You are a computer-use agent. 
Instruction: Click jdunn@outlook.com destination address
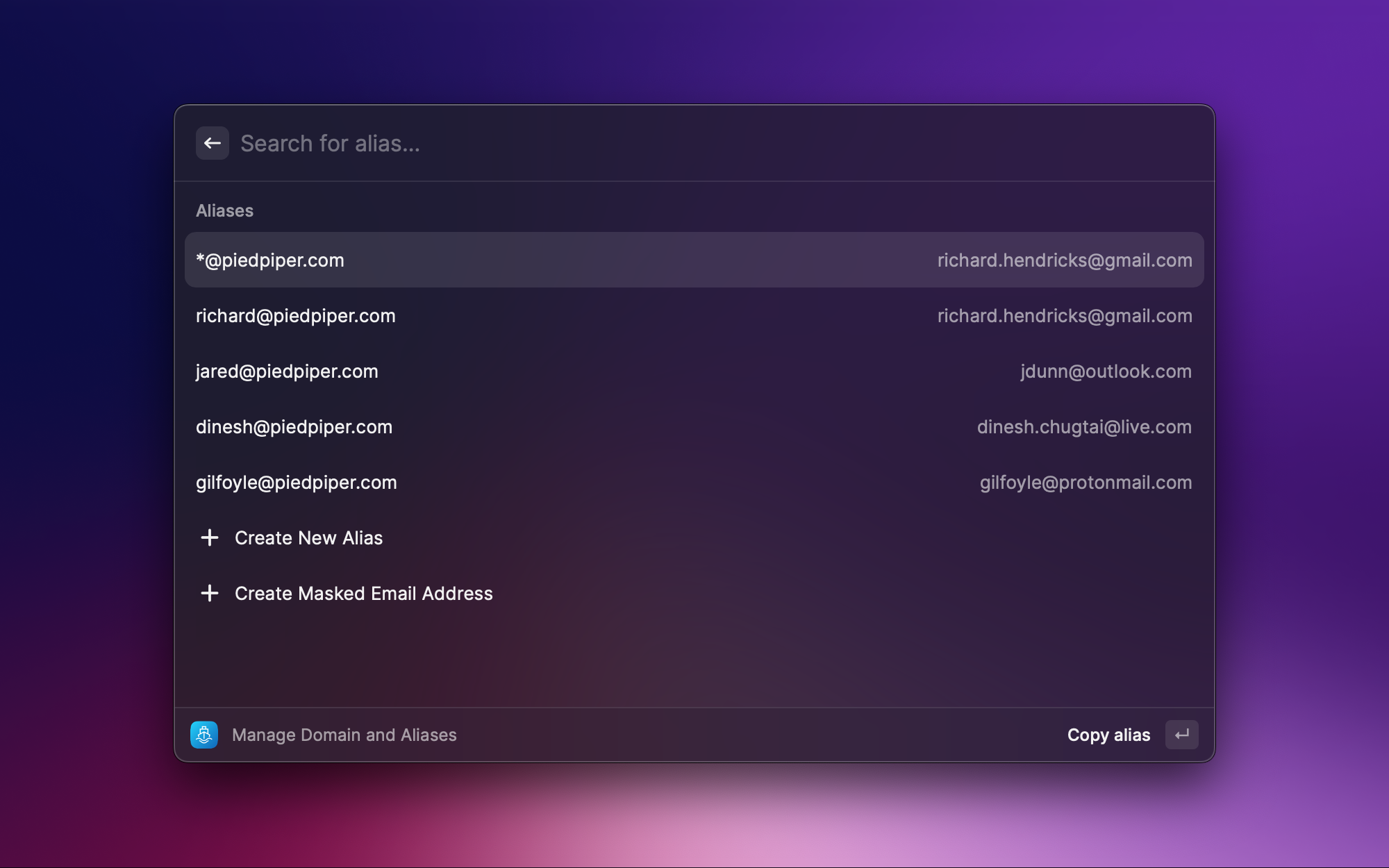point(1104,371)
